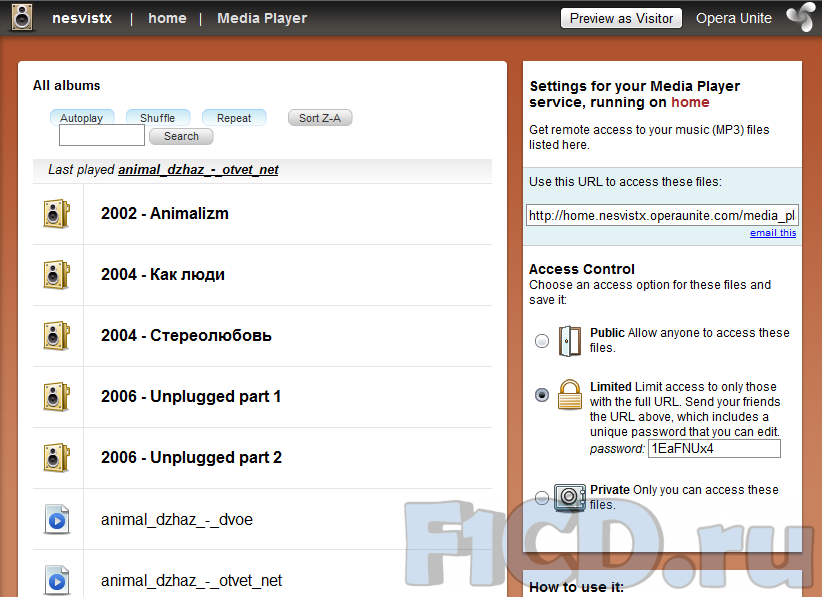The image size is (822, 597).
Task: Open the Opera Unite link
Action: pyautogui.click(x=733, y=18)
